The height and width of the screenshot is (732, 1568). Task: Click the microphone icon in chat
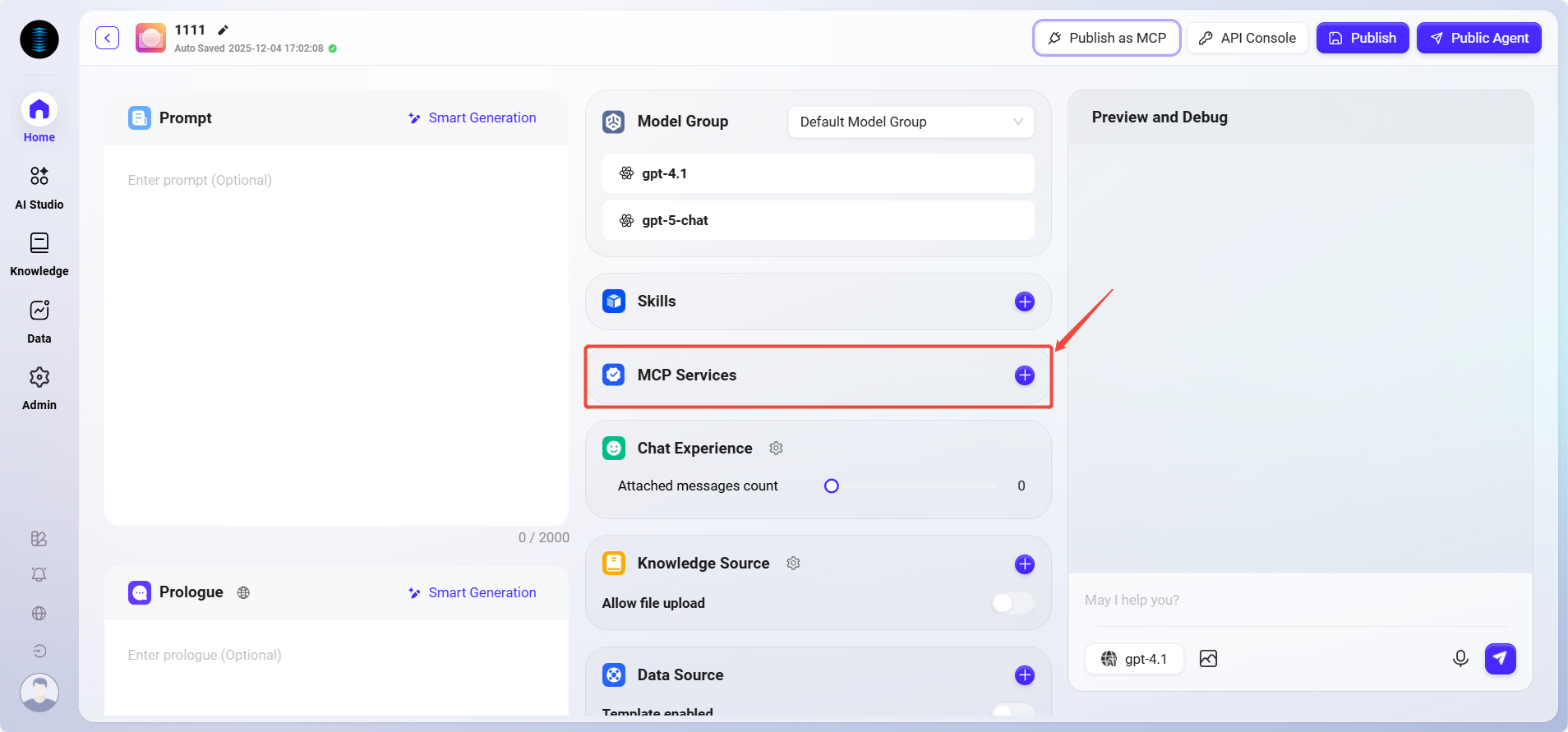point(1460,659)
